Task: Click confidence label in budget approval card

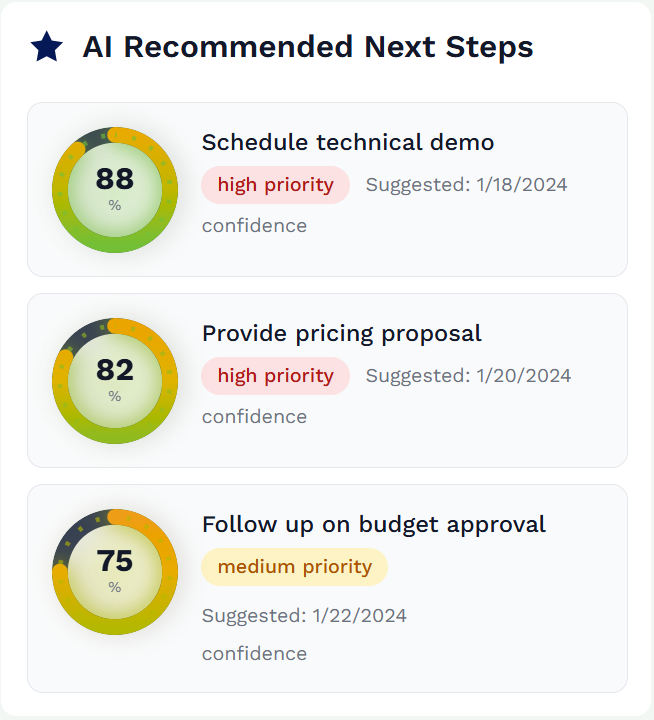Action: (x=254, y=654)
